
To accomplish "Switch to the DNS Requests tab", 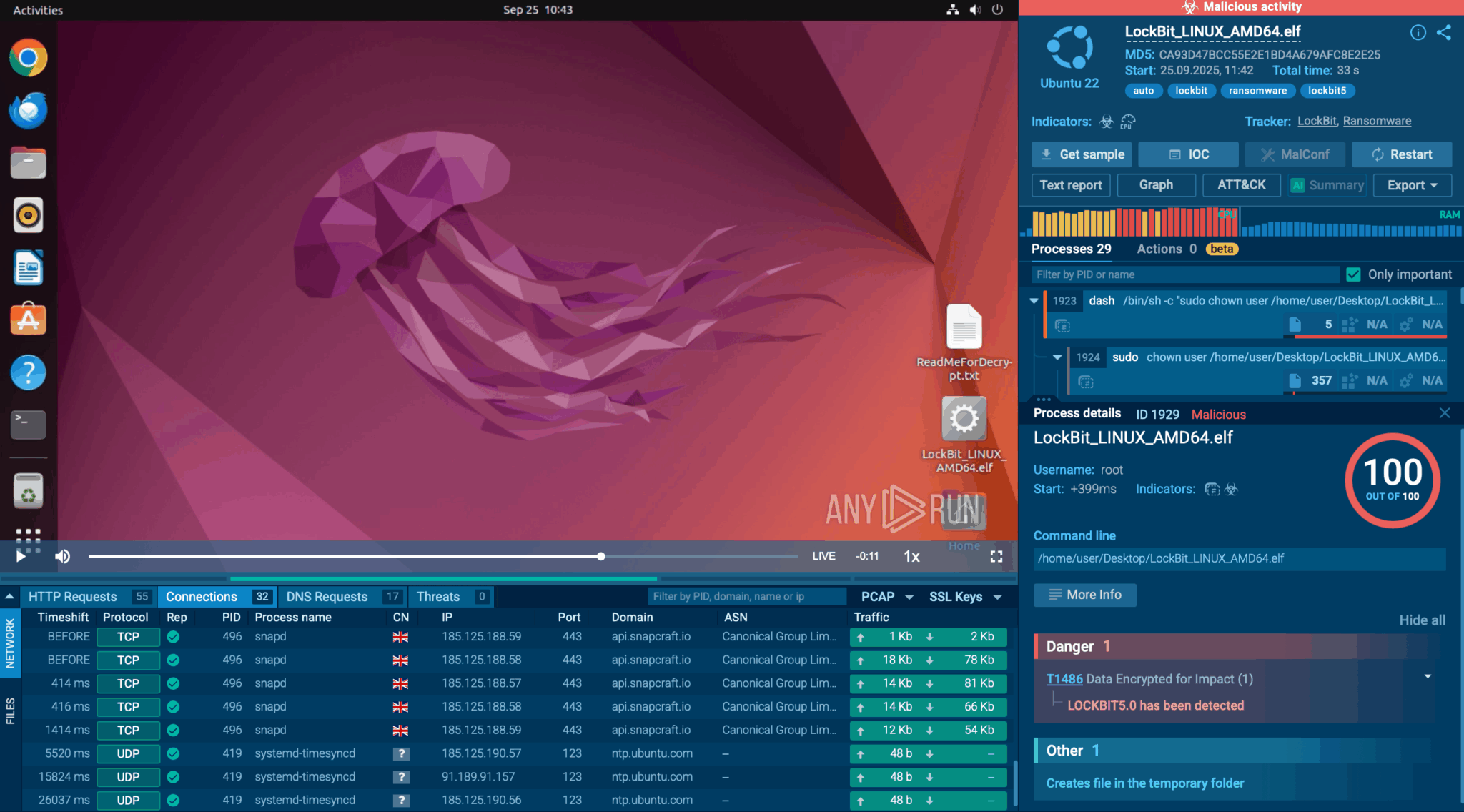I will 327,597.
